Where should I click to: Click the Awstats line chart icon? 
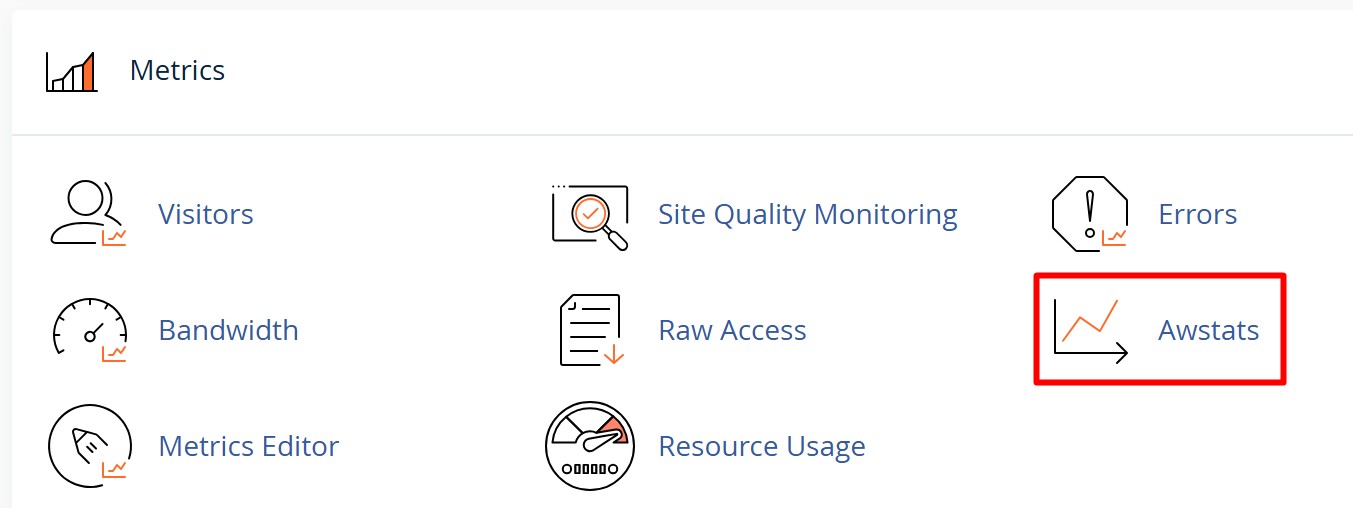[x=1090, y=330]
